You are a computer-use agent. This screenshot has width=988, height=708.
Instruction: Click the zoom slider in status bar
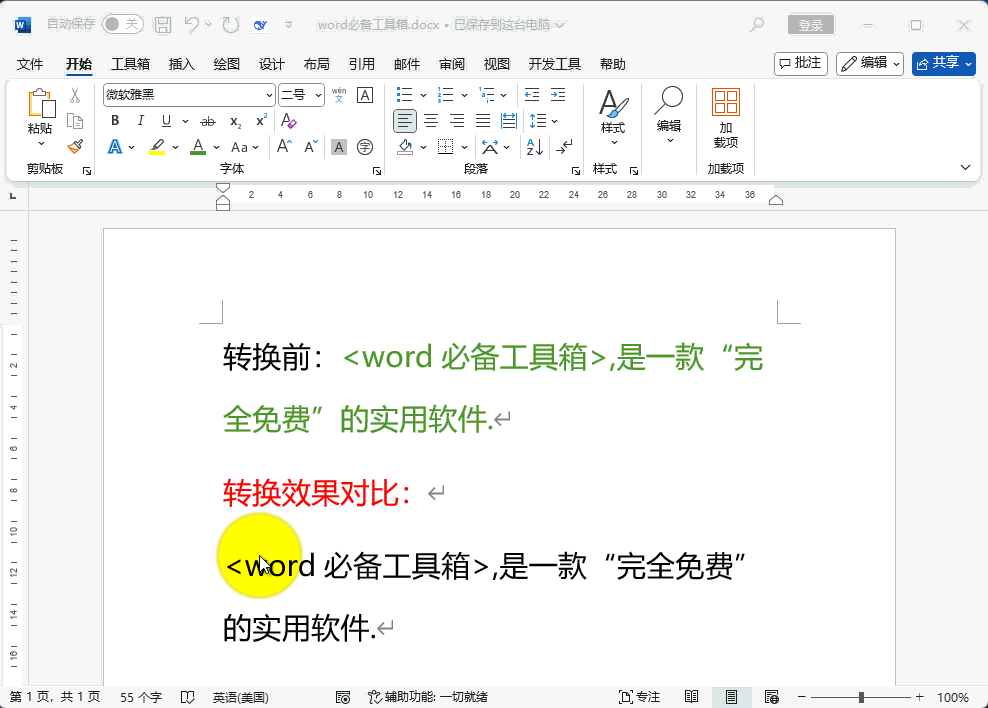click(x=861, y=697)
